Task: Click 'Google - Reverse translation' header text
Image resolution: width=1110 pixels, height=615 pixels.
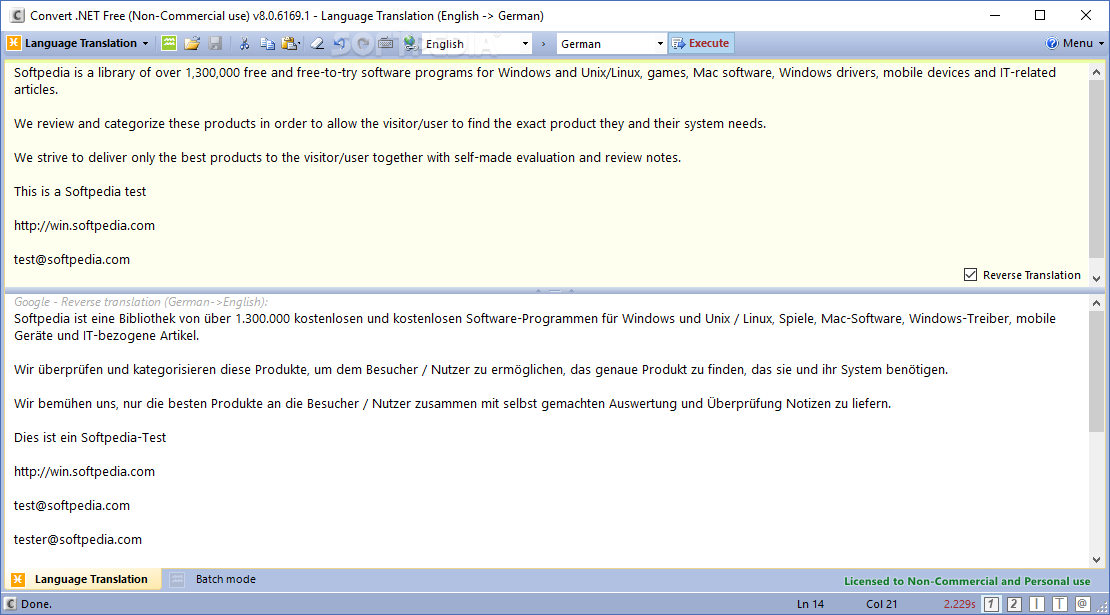Action: (x=141, y=302)
